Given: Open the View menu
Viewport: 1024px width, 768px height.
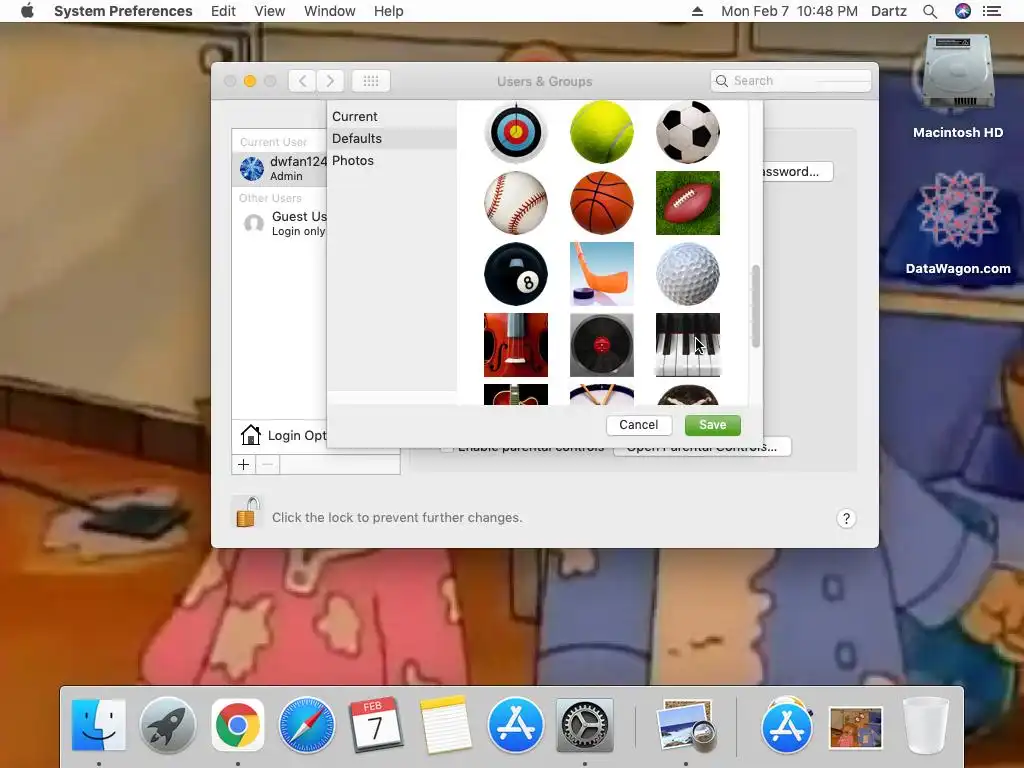Looking at the screenshot, I should [x=270, y=11].
